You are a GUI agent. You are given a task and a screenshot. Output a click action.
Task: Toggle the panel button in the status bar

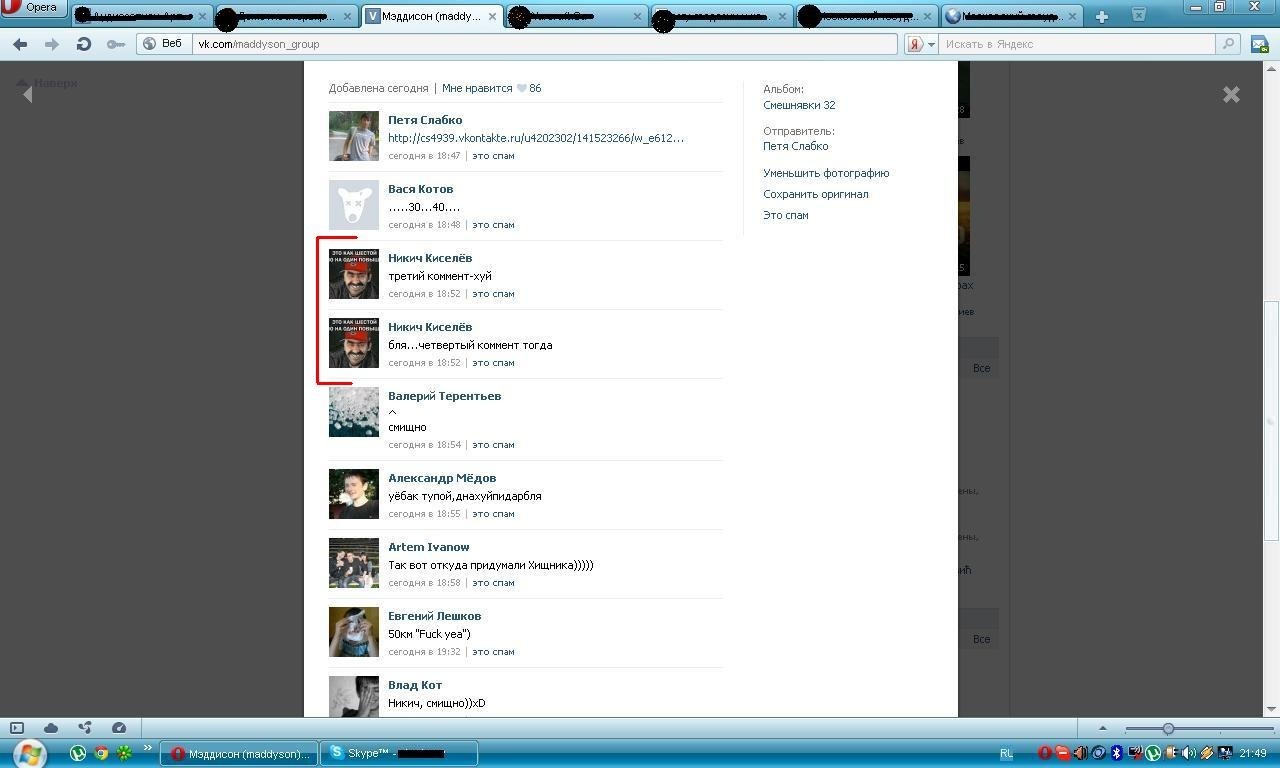(x=17, y=728)
